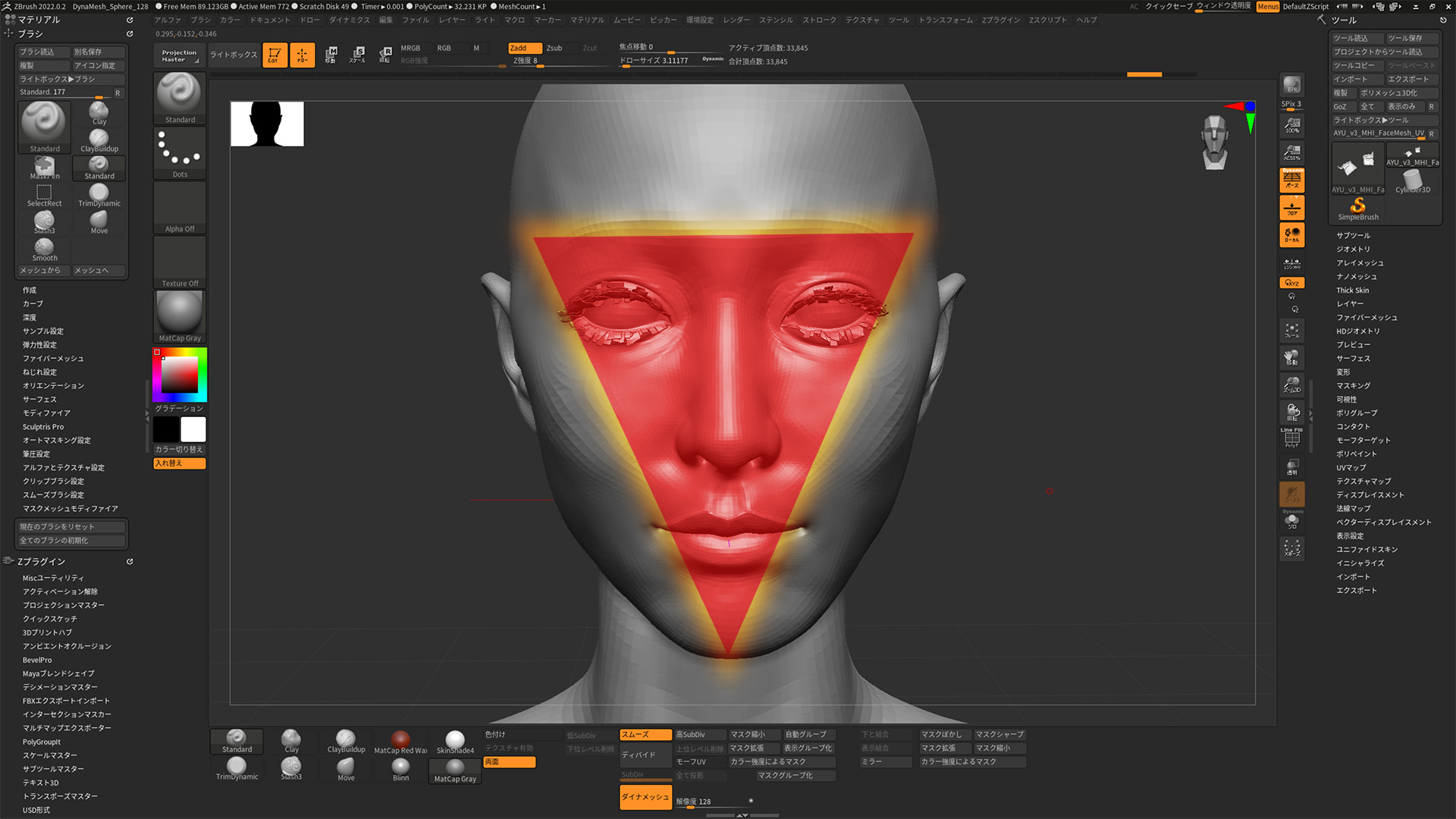1456x819 pixels.
Task: Expand the Subtool (サブツール) section
Action: 1353,236
